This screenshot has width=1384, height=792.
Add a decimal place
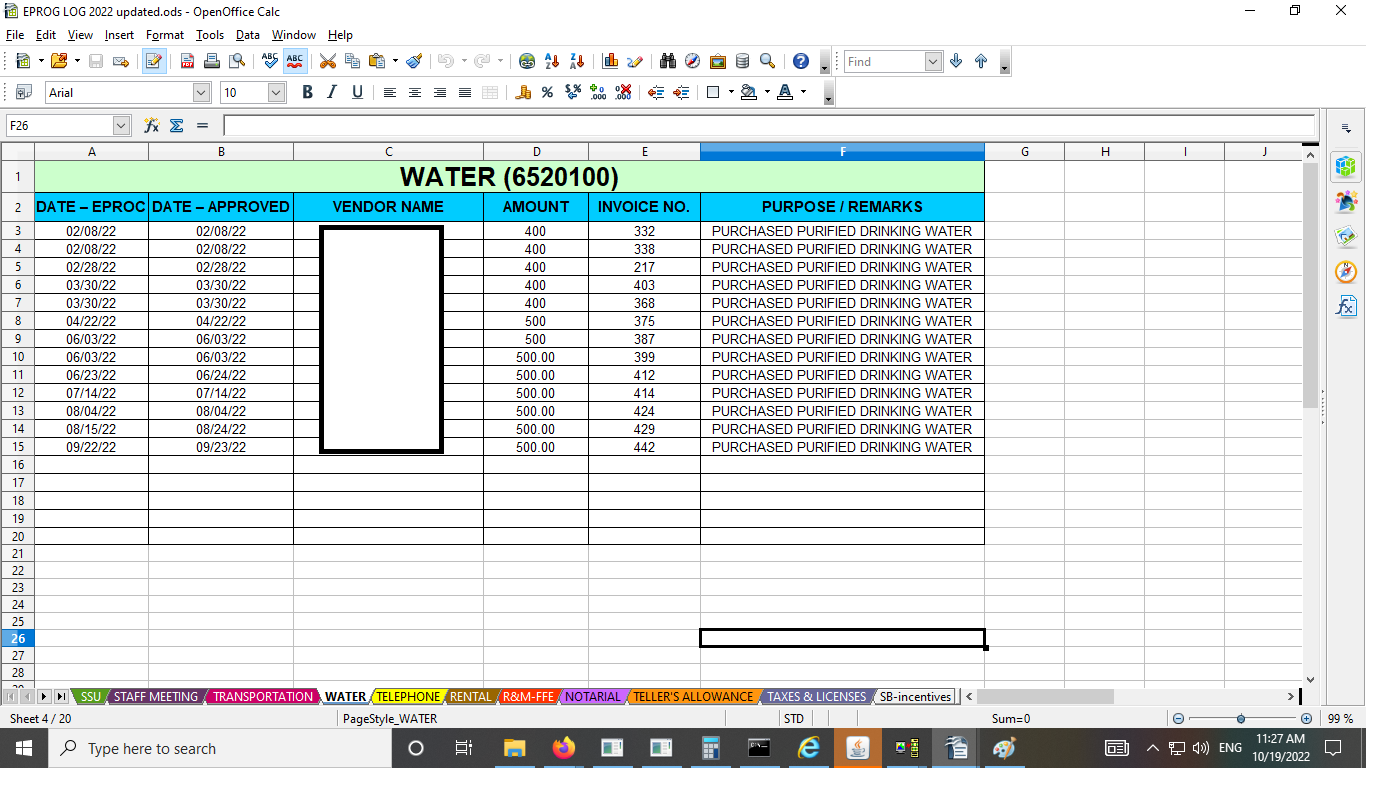coord(598,92)
